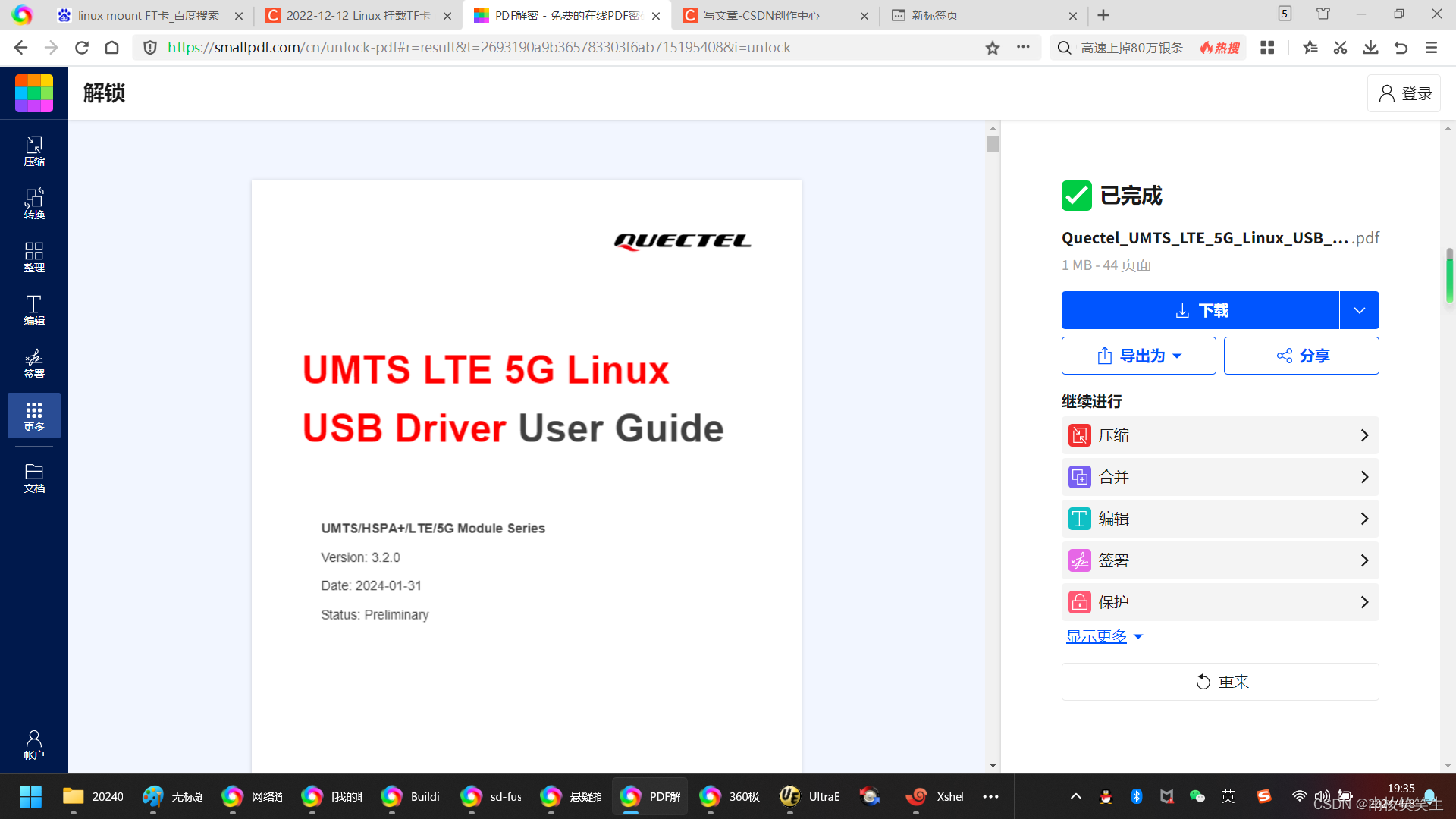Bookmark this page with the star icon

tap(993, 48)
